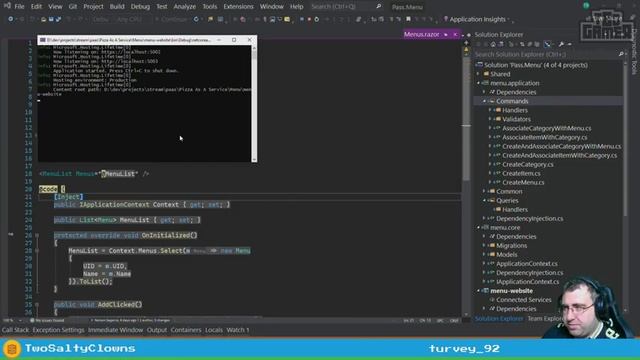Open the Debug menu
640x360 pixels.
click(140, 7)
